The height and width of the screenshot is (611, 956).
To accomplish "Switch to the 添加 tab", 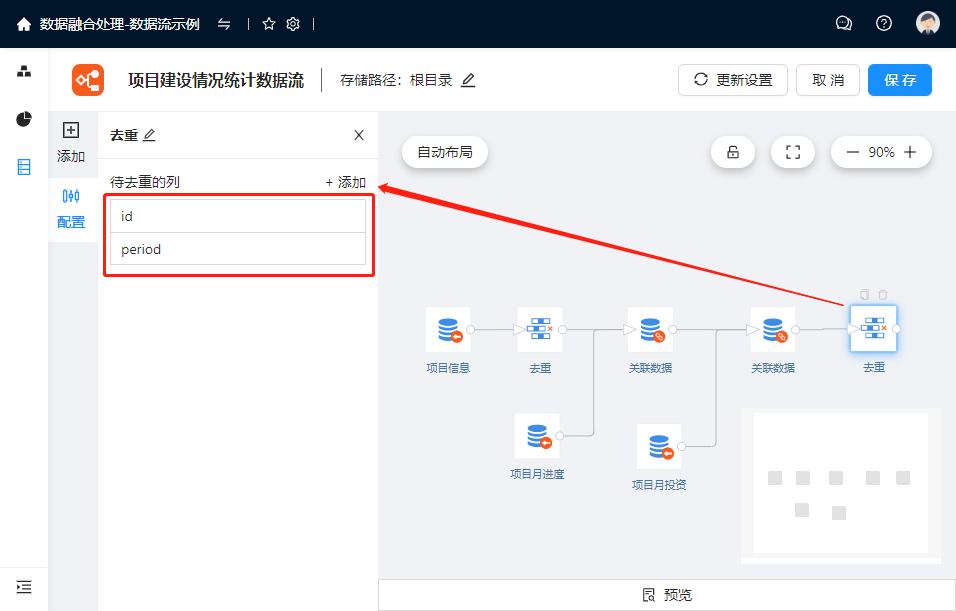I will click(71, 143).
